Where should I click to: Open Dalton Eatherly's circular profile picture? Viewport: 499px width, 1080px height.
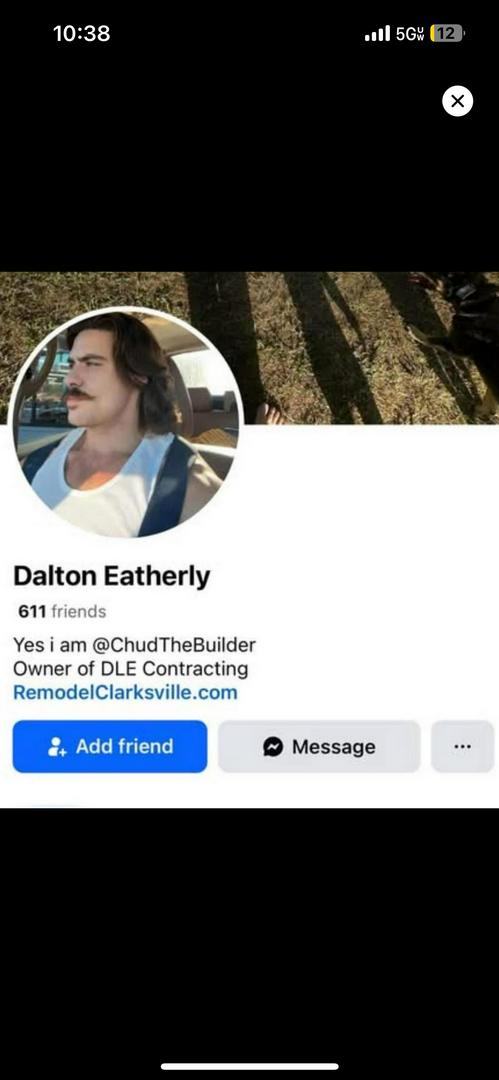[x=126, y=423]
